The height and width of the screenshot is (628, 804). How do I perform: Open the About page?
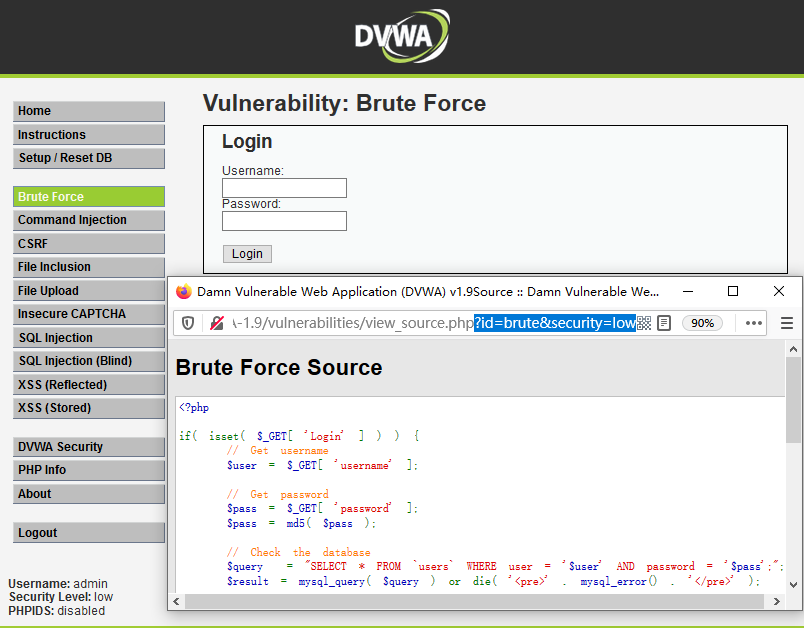pyautogui.click(x=89, y=494)
